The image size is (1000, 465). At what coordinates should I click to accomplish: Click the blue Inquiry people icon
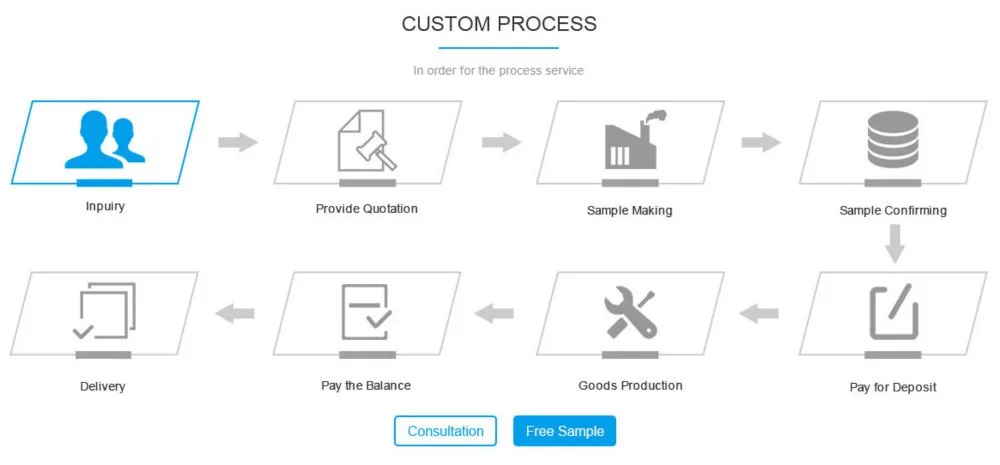click(x=105, y=140)
